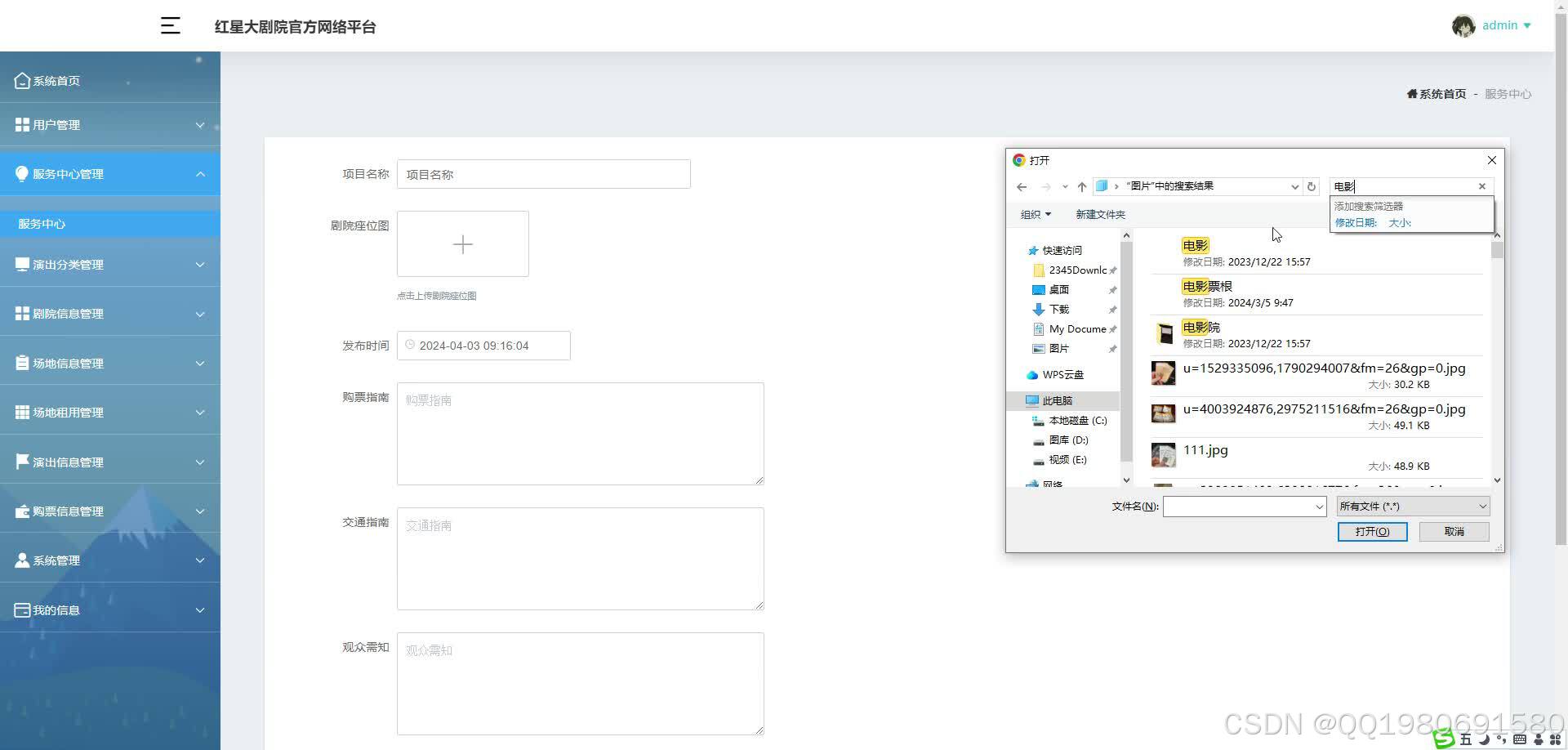
Task: Expand 演出分类管理 sidebar menu
Action: tap(110, 264)
